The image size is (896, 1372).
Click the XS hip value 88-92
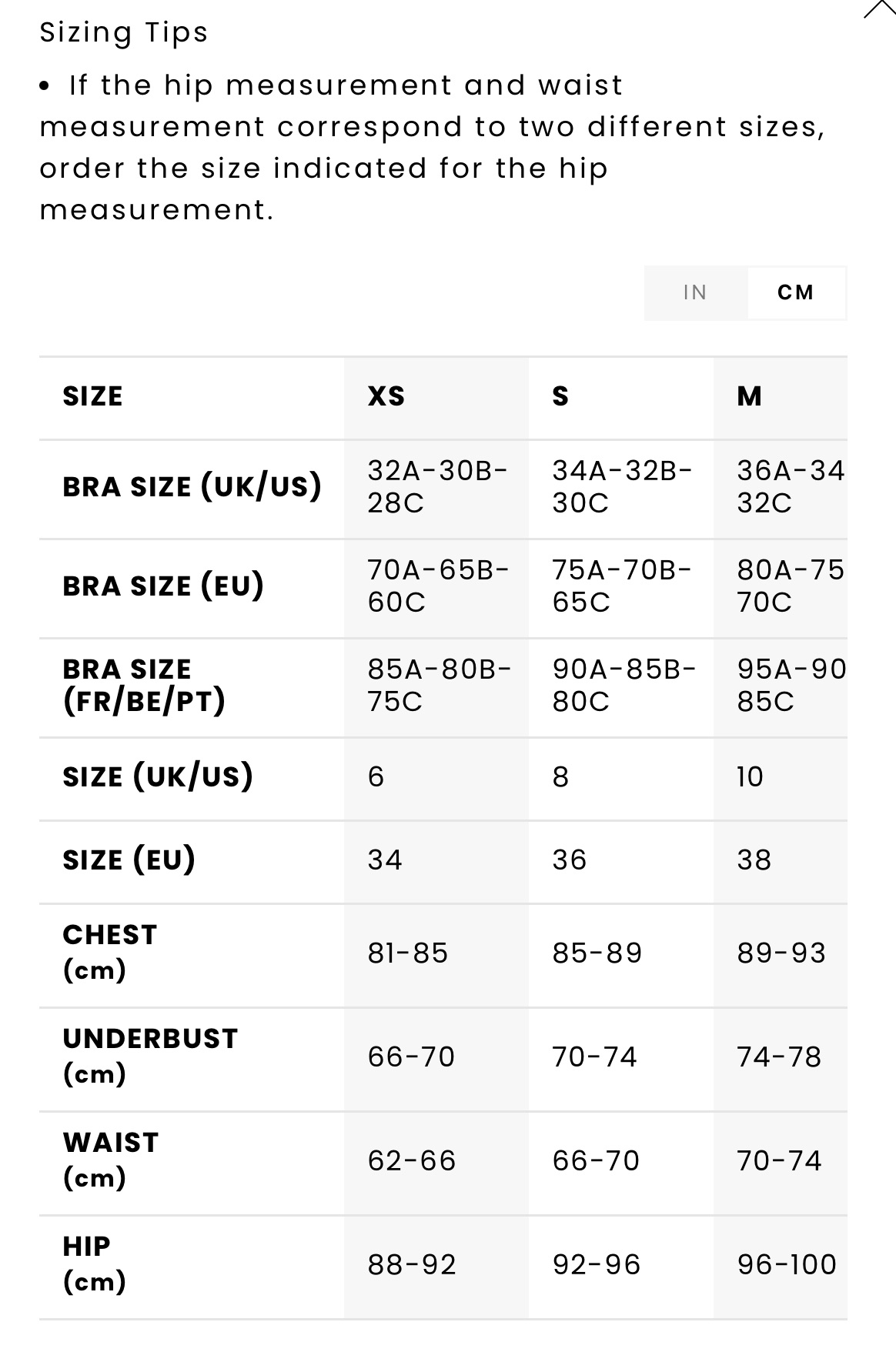tap(412, 1264)
